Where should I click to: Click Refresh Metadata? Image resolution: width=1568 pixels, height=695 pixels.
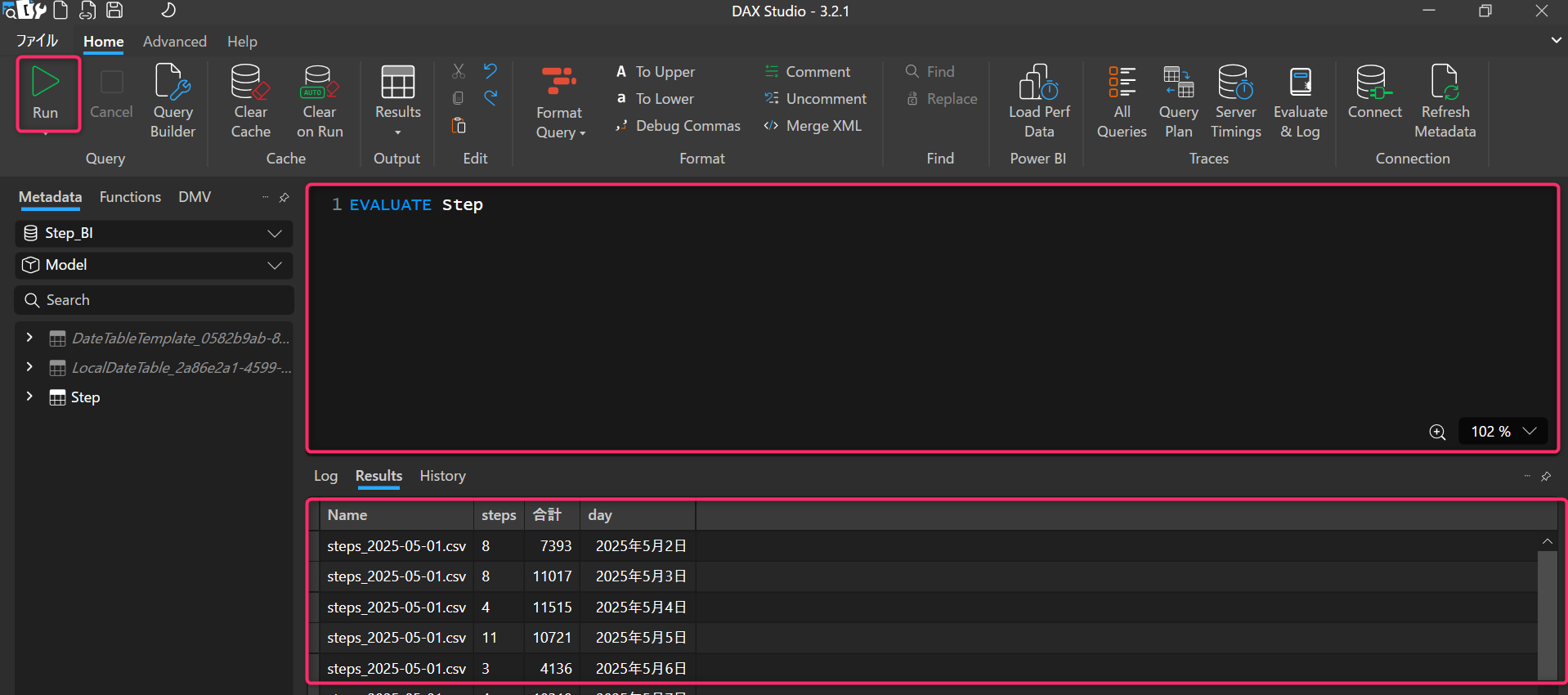(1445, 101)
